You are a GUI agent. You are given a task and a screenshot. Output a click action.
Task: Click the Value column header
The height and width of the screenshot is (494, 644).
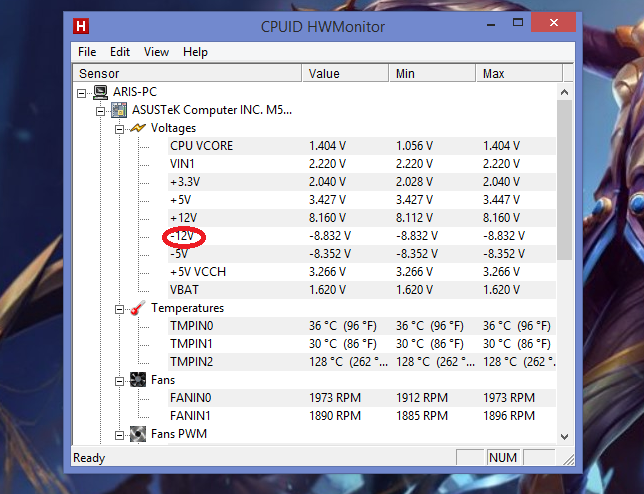[x=345, y=74]
